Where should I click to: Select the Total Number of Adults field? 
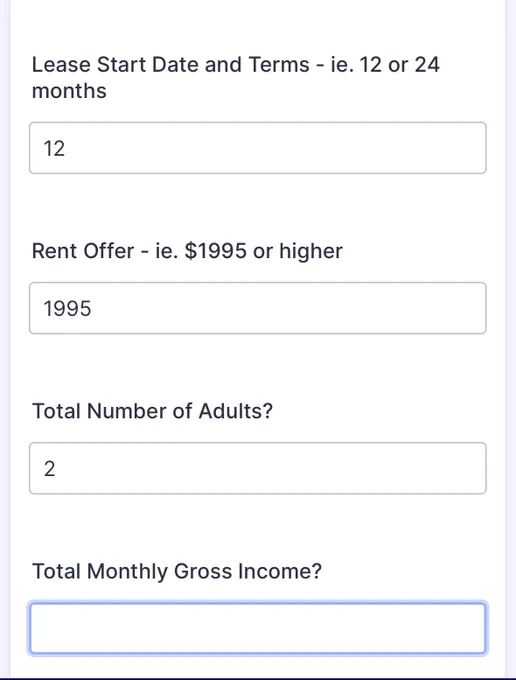pos(258,468)
